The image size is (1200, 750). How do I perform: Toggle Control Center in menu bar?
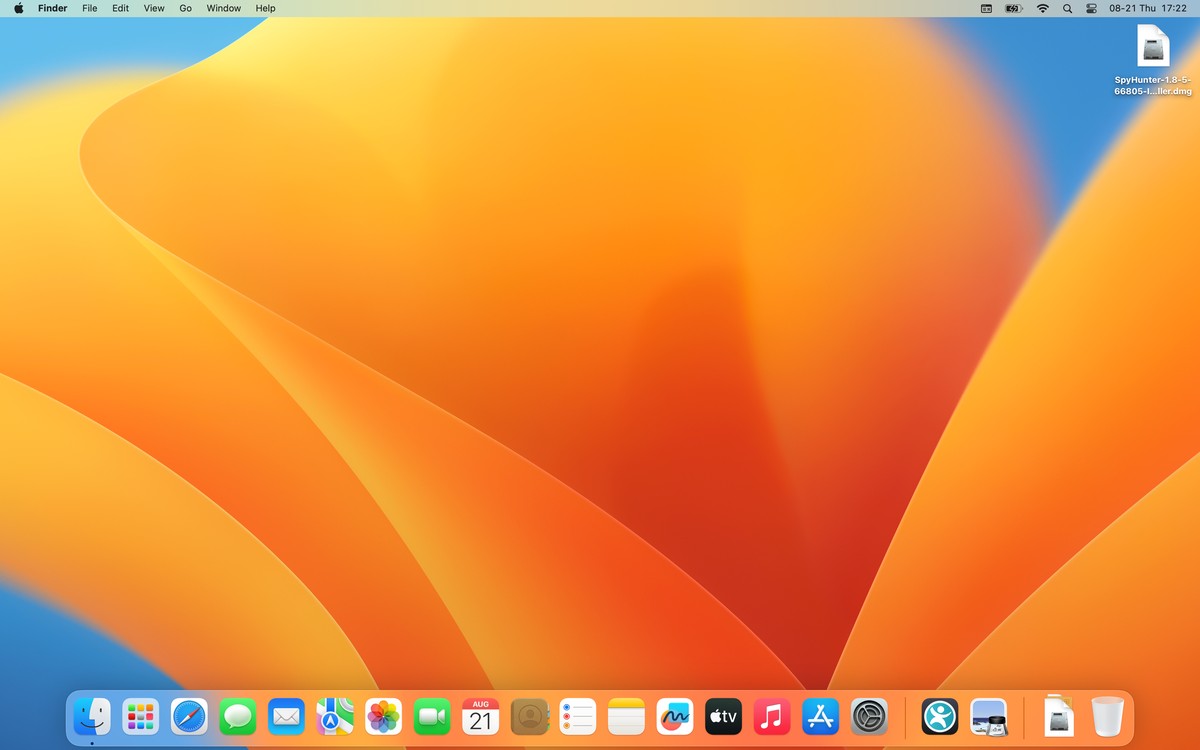pos(1091,8)
